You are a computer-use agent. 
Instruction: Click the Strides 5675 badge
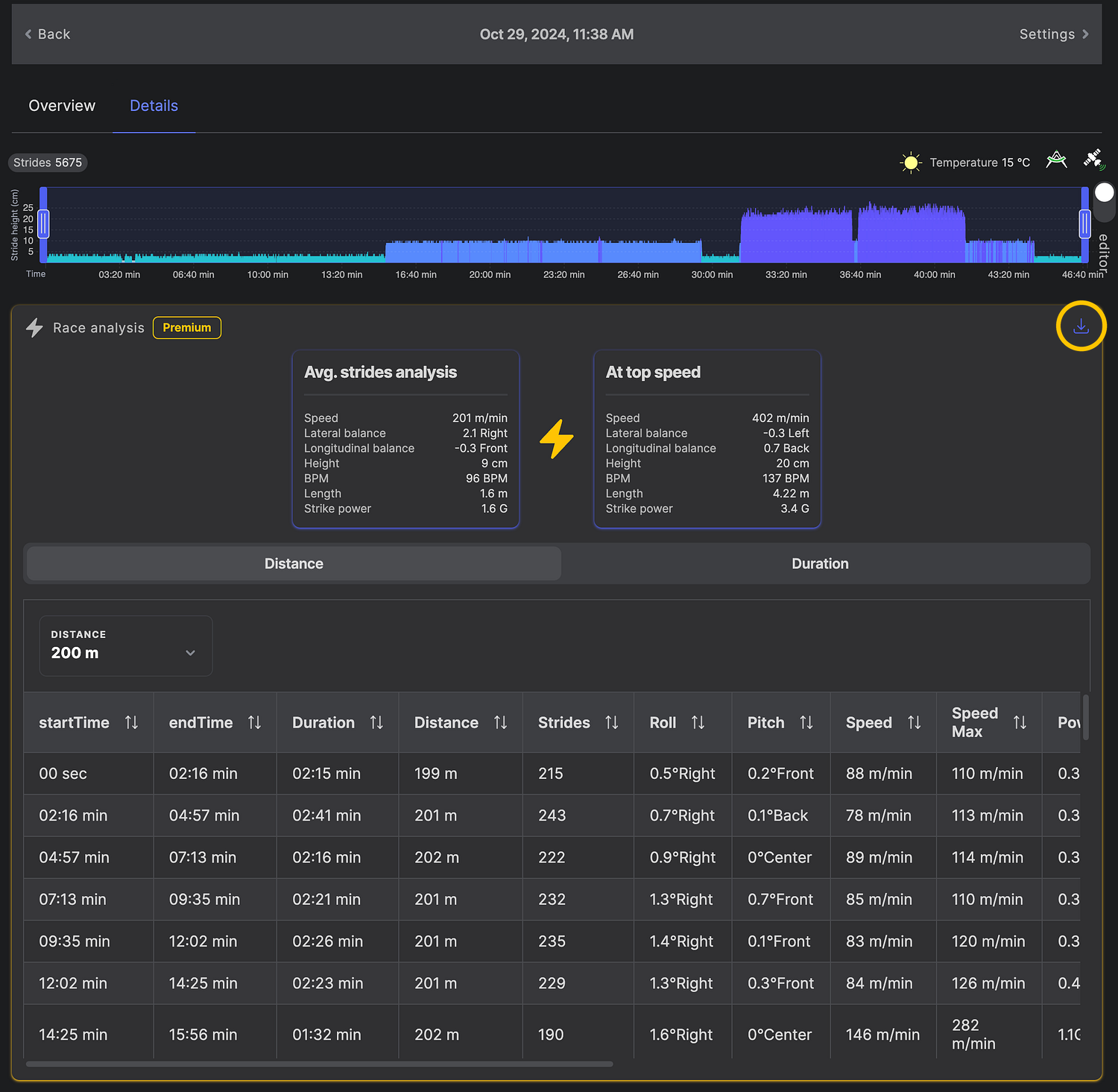(x=48, y=162)
